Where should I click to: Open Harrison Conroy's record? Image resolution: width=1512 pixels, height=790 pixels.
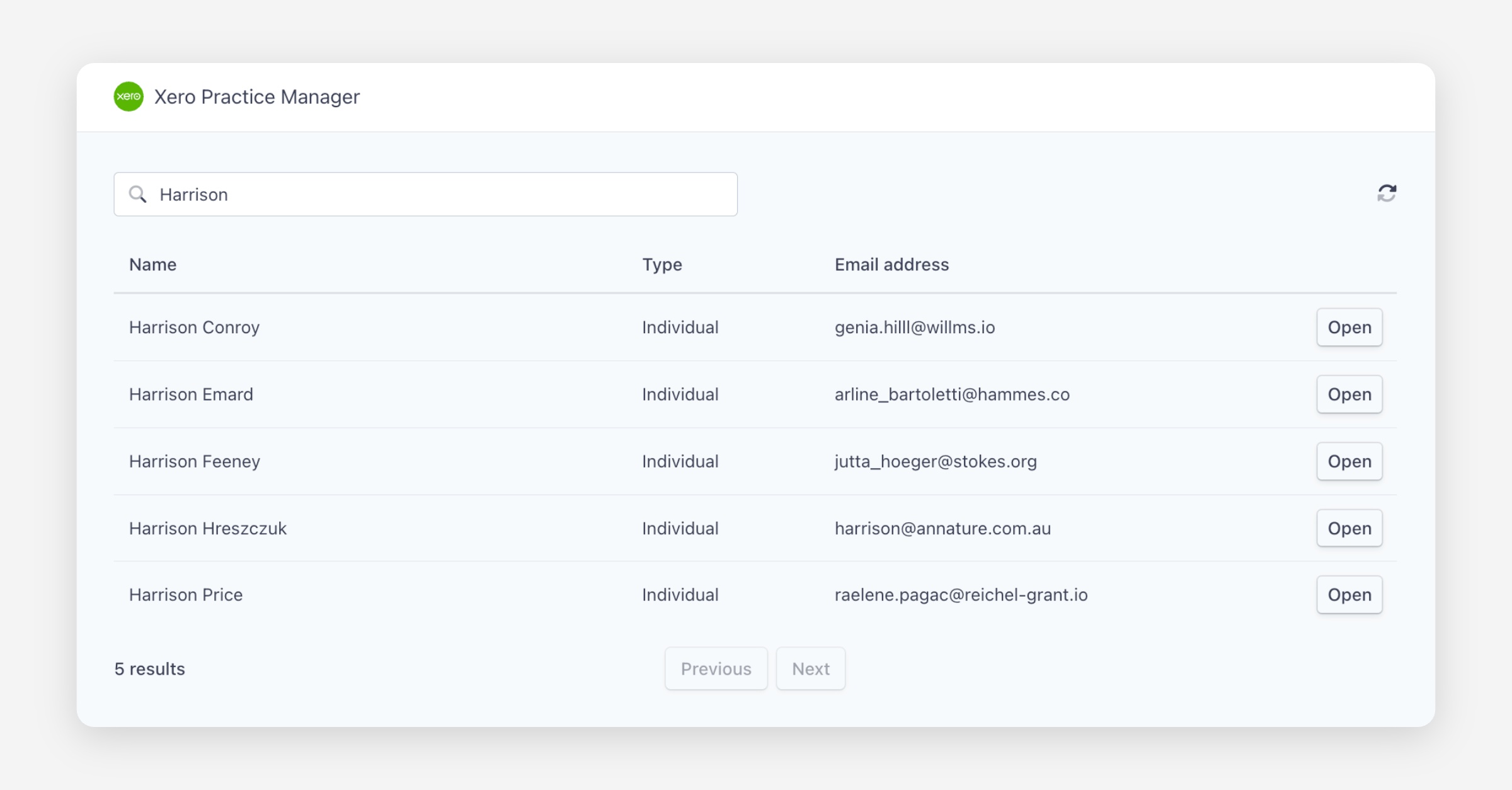(x=1349, y=327)
